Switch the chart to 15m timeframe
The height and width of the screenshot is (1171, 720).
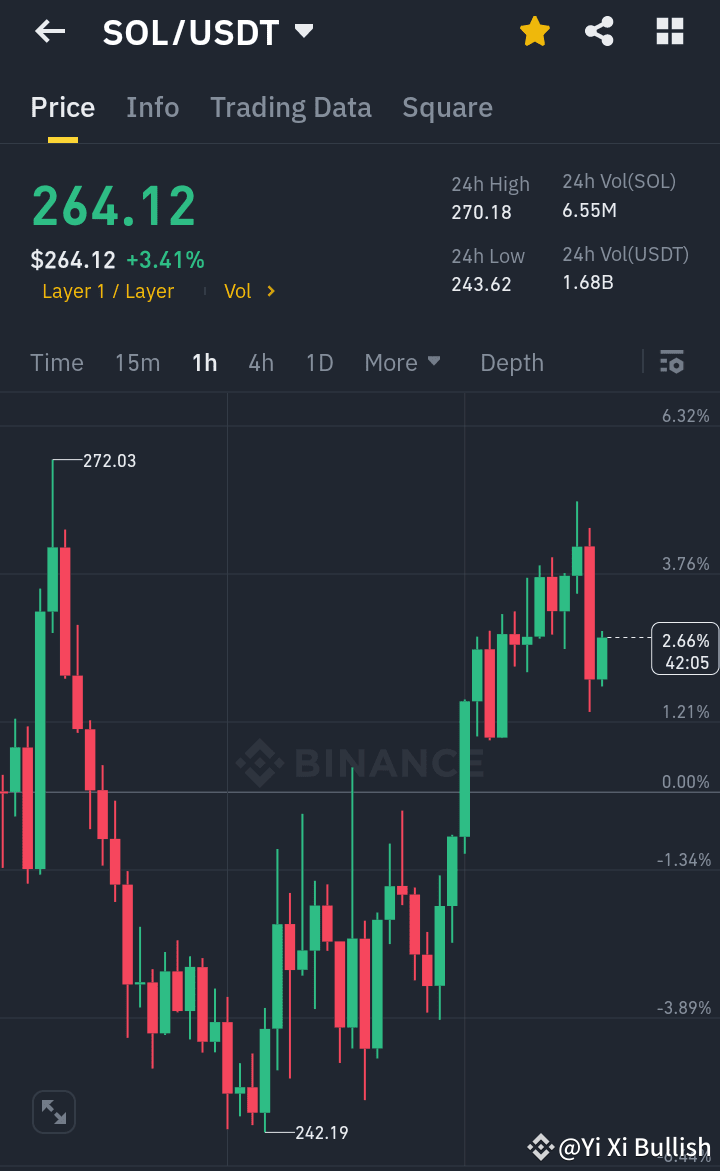(137, 362)
